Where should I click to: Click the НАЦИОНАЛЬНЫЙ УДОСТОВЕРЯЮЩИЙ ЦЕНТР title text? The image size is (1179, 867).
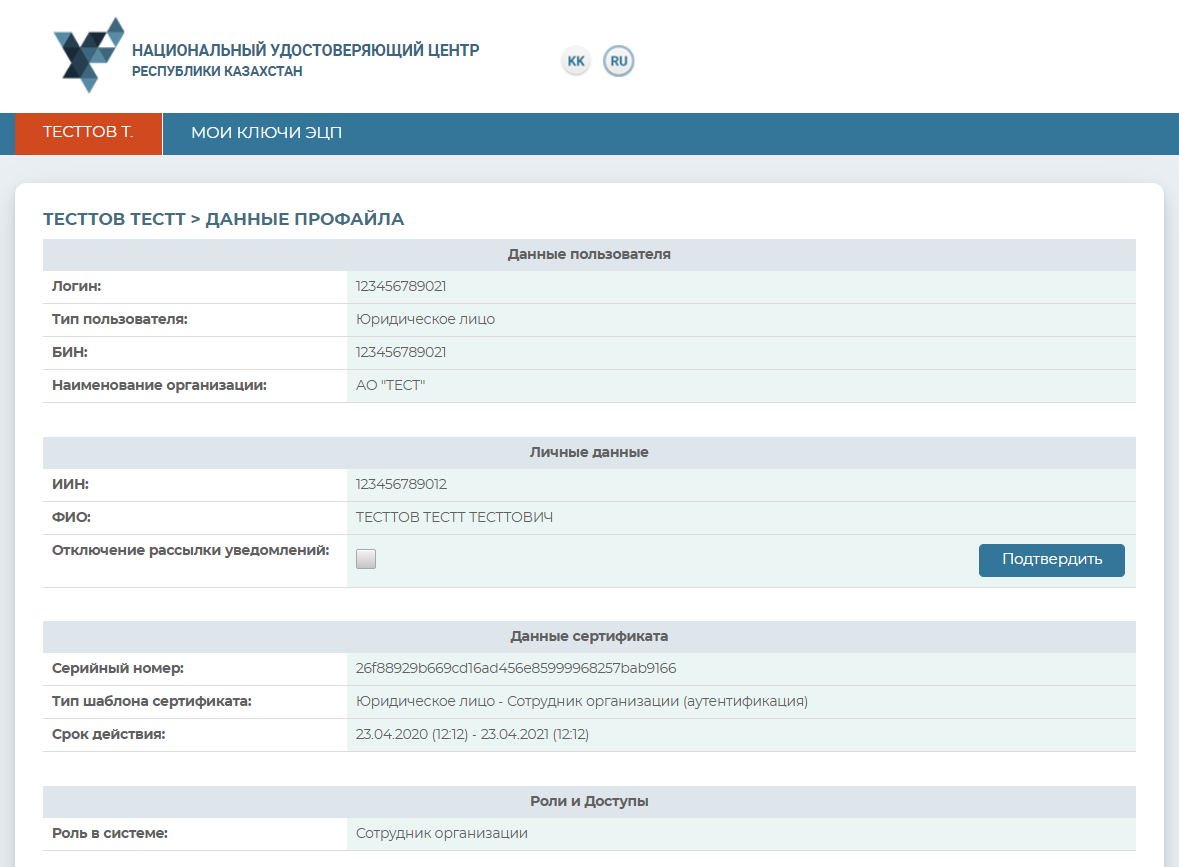305,50
